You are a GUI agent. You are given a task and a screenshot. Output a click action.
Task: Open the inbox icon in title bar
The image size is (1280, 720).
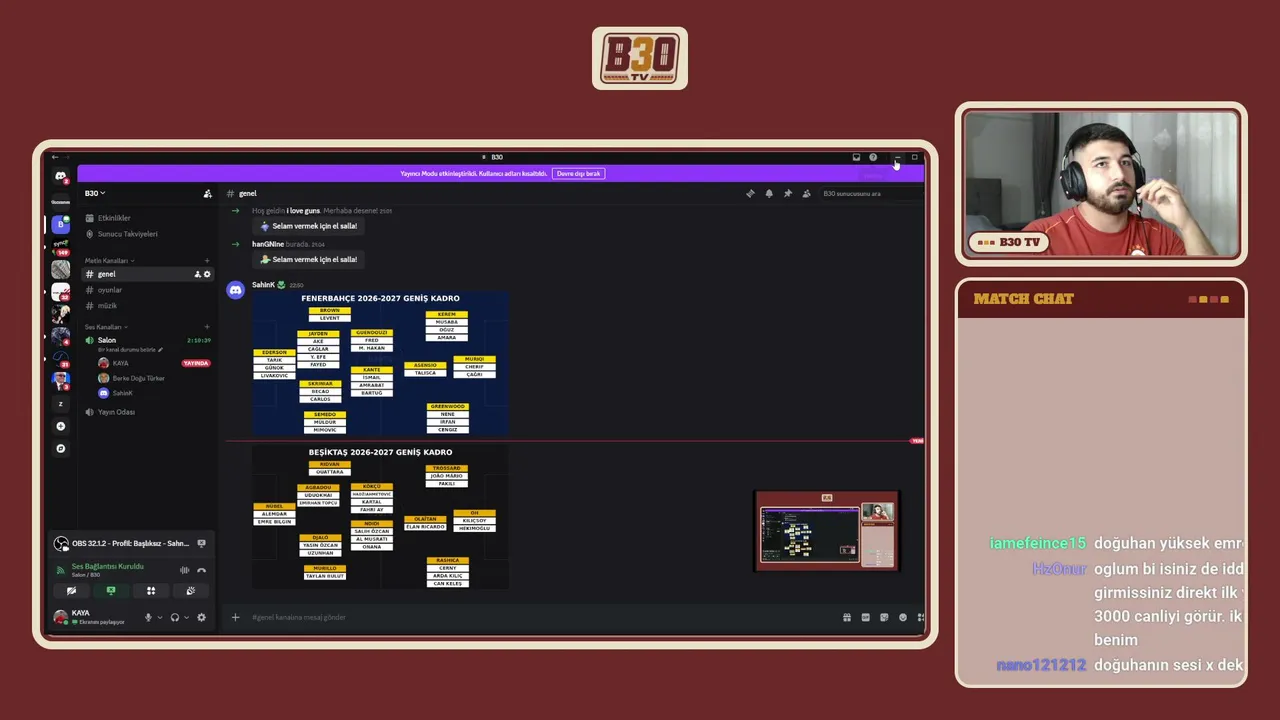(856, 157)
